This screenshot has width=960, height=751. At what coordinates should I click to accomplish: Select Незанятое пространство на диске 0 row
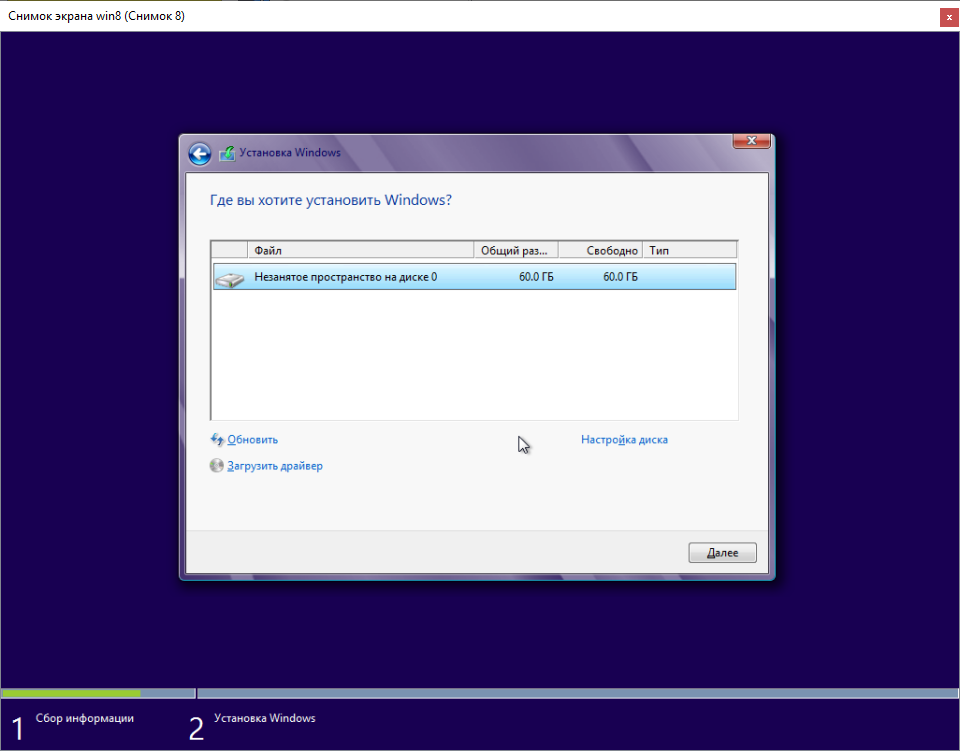[x=474, y=277]
